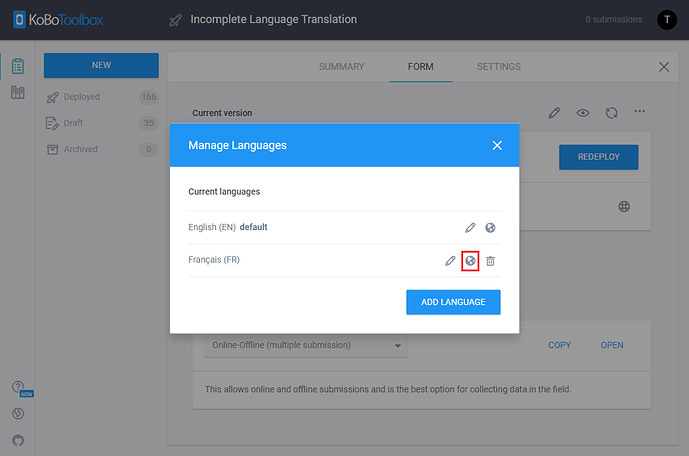Switch to the SETTINGS tab
This screenshot has width=689, height=456.
(x=499, y=67)
